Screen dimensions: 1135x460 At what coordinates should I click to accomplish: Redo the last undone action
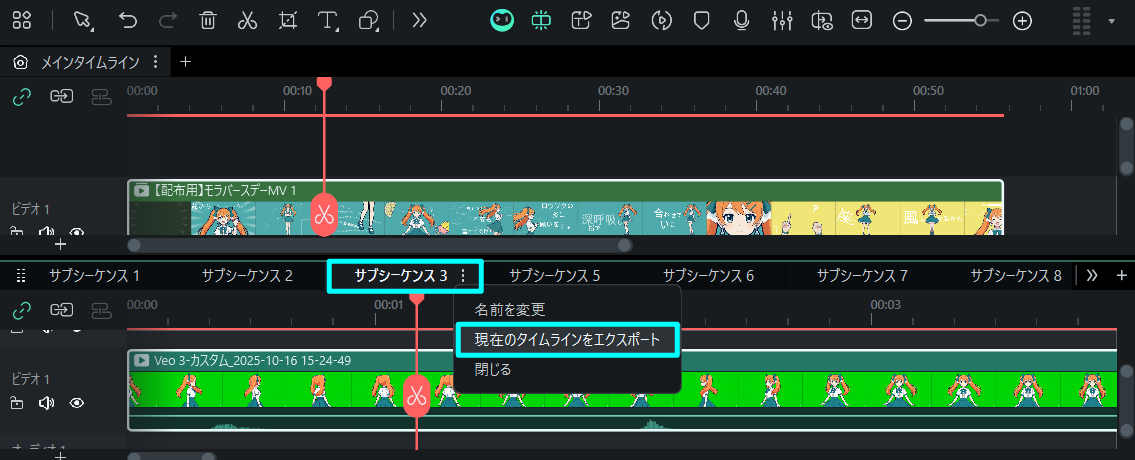coord(167,20)
